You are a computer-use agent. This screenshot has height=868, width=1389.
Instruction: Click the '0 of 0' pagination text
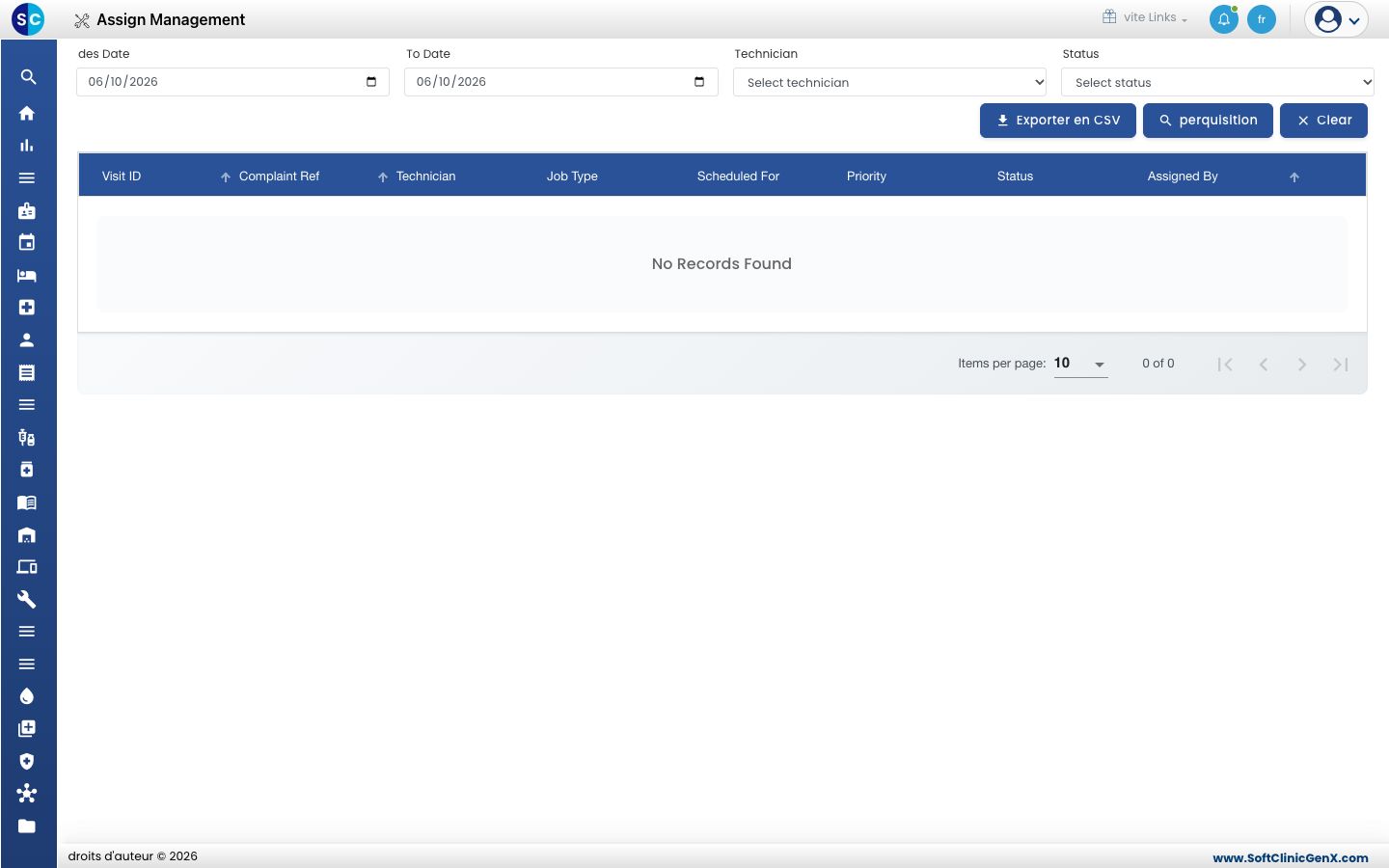pos(1158,364)
